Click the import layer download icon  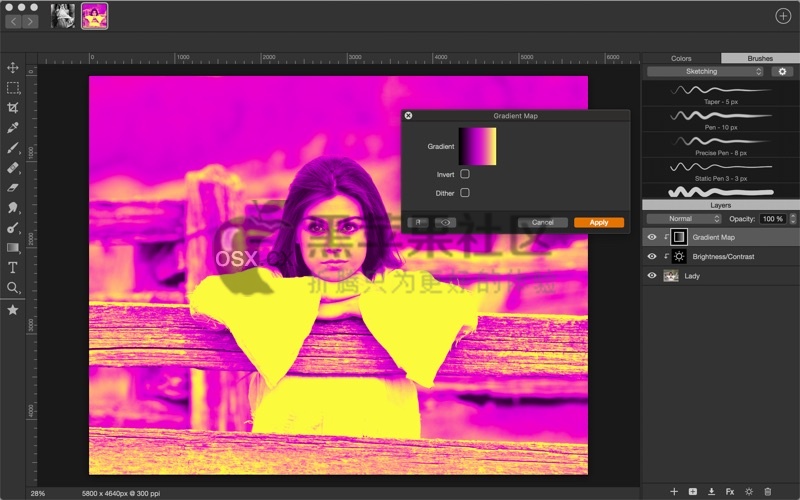tap(711, 491)
